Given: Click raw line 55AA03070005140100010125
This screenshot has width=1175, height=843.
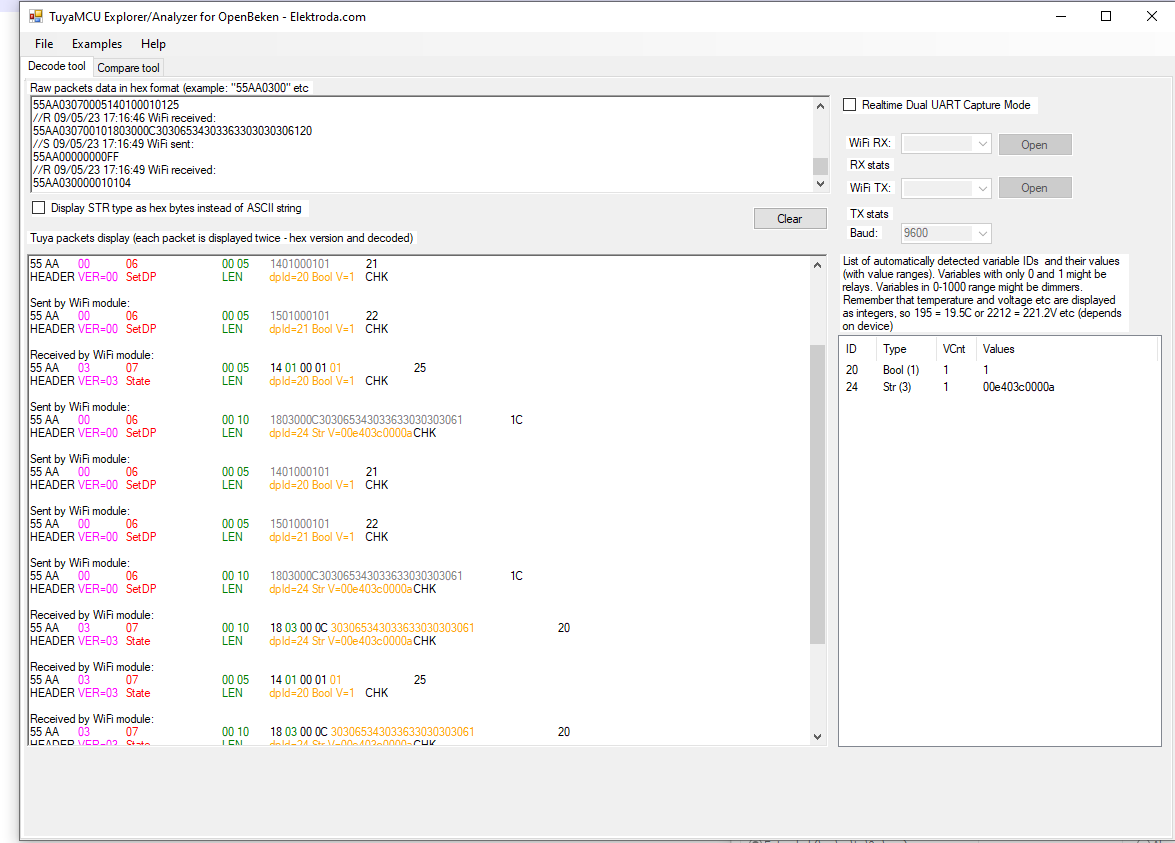Looking at the screenshot, I should click(106, 105).
